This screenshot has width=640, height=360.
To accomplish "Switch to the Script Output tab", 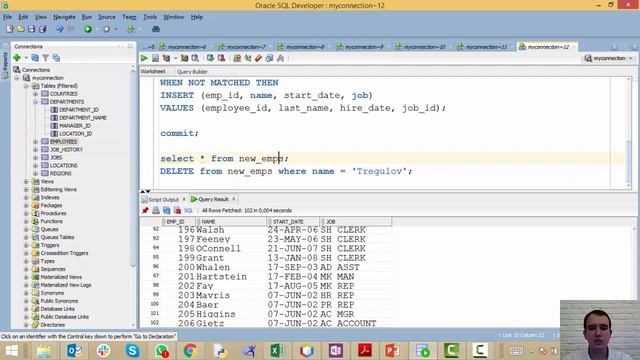I will pos(163,200).
